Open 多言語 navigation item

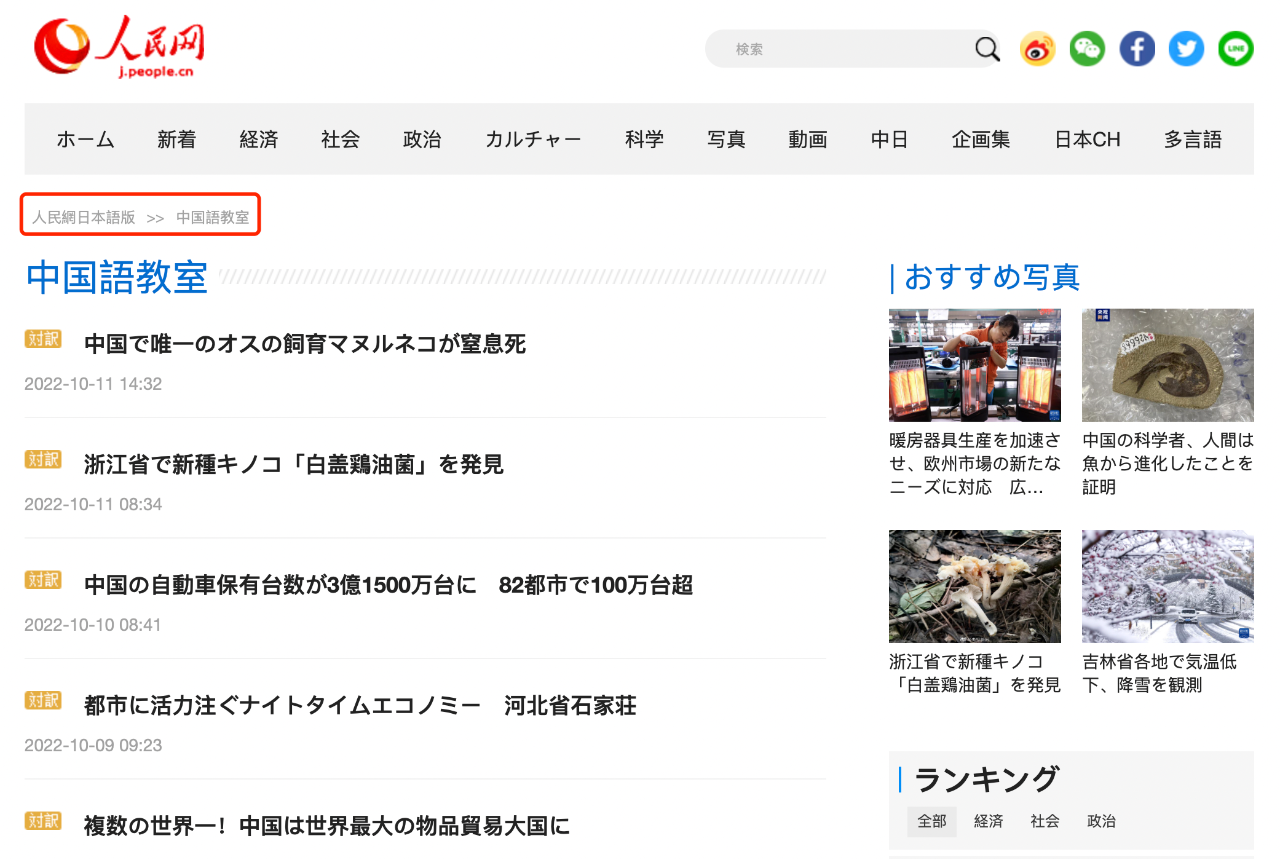click(1193, 140)
